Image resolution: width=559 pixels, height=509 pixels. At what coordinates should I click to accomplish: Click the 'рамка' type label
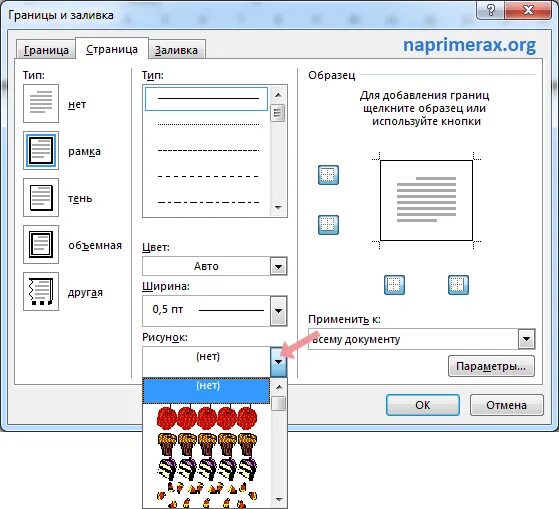coord(84,151)
